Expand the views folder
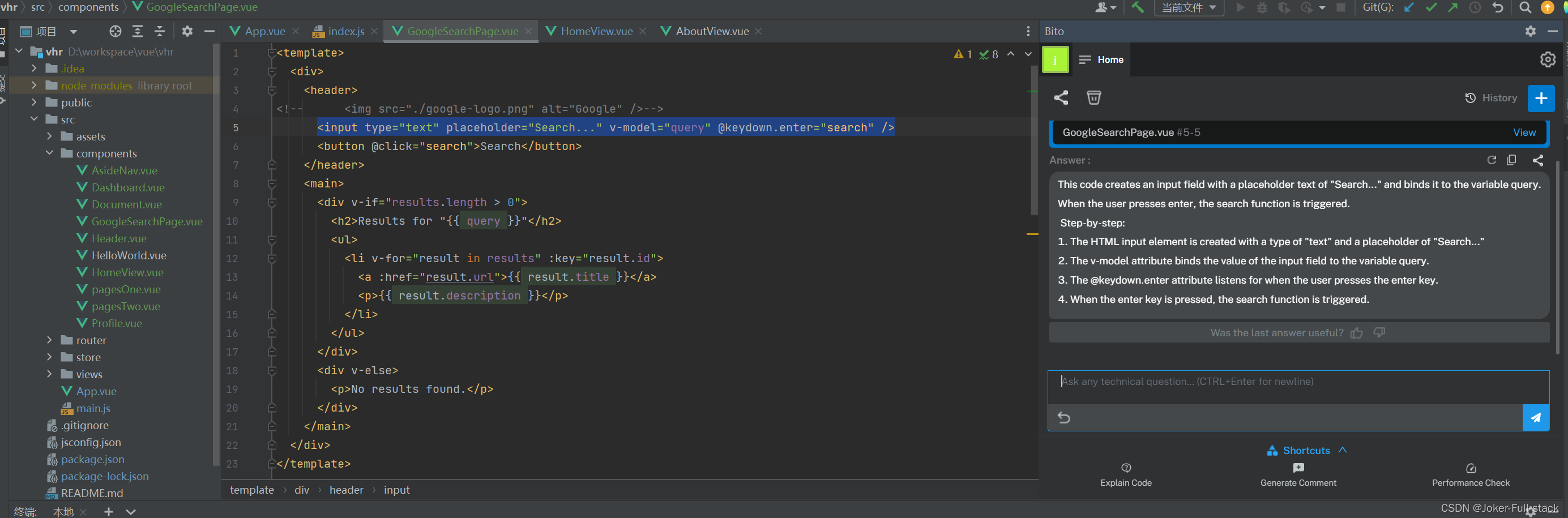Screen dimensions: 1568x518 pos(49,374)
